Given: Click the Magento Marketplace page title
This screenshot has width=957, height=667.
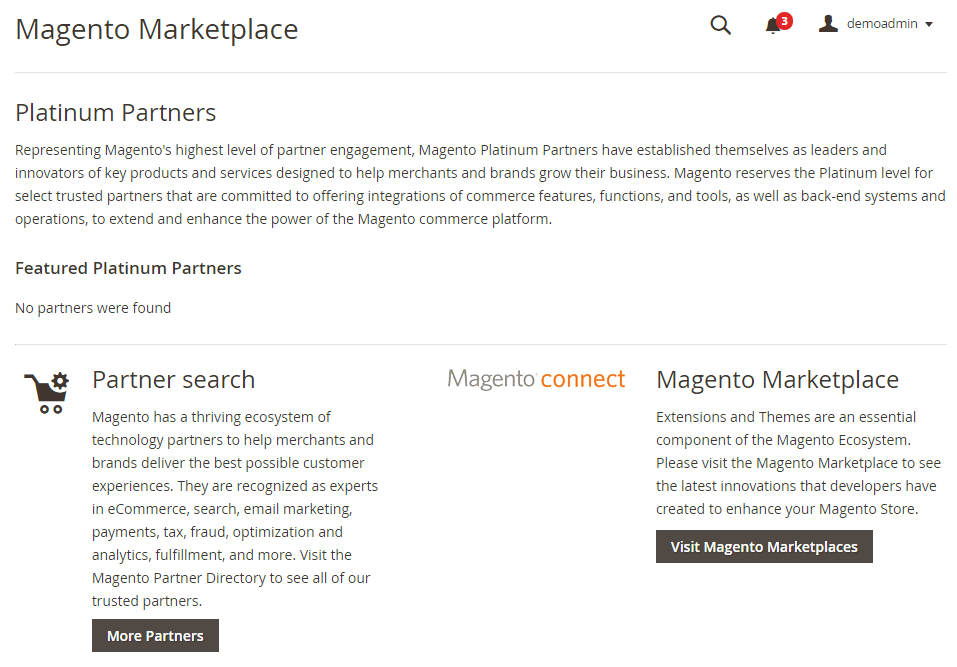Looking at the screenshot, I should (157, 29).
